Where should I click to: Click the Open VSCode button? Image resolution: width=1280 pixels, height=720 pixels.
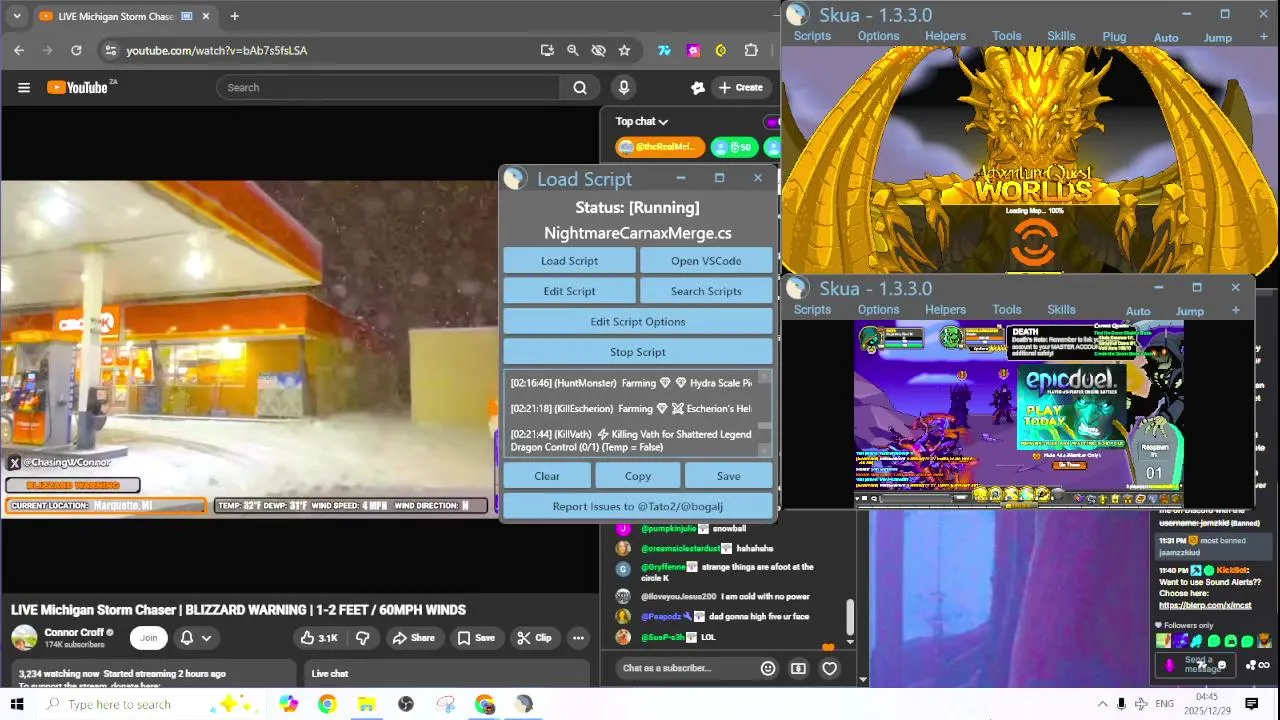click(706, 261)
